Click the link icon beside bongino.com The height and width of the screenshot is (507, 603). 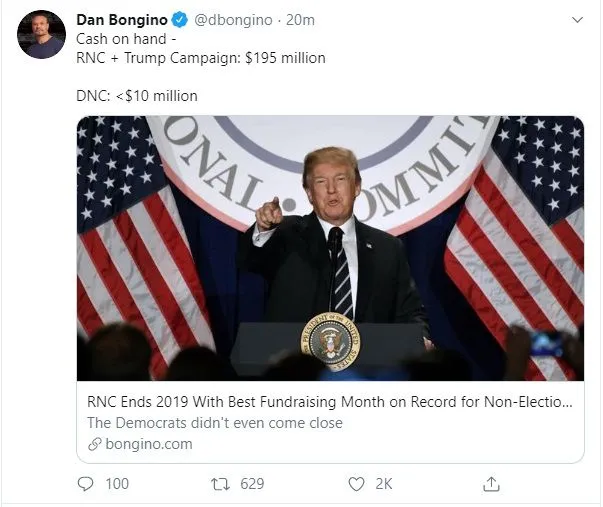point(94,444)
